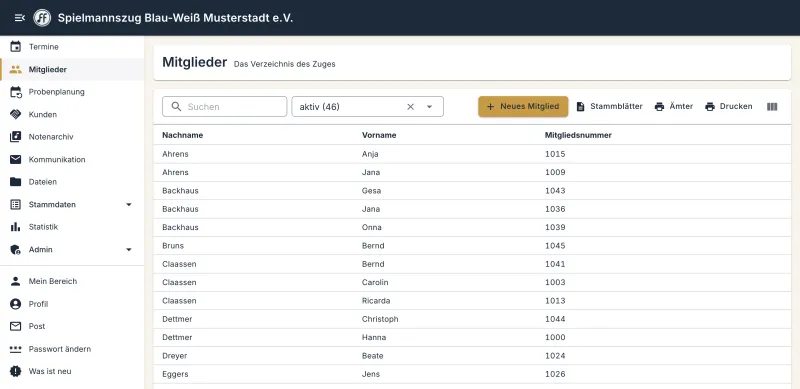Open member row with number 1009

pyautogui.click(x=472, y=172)
